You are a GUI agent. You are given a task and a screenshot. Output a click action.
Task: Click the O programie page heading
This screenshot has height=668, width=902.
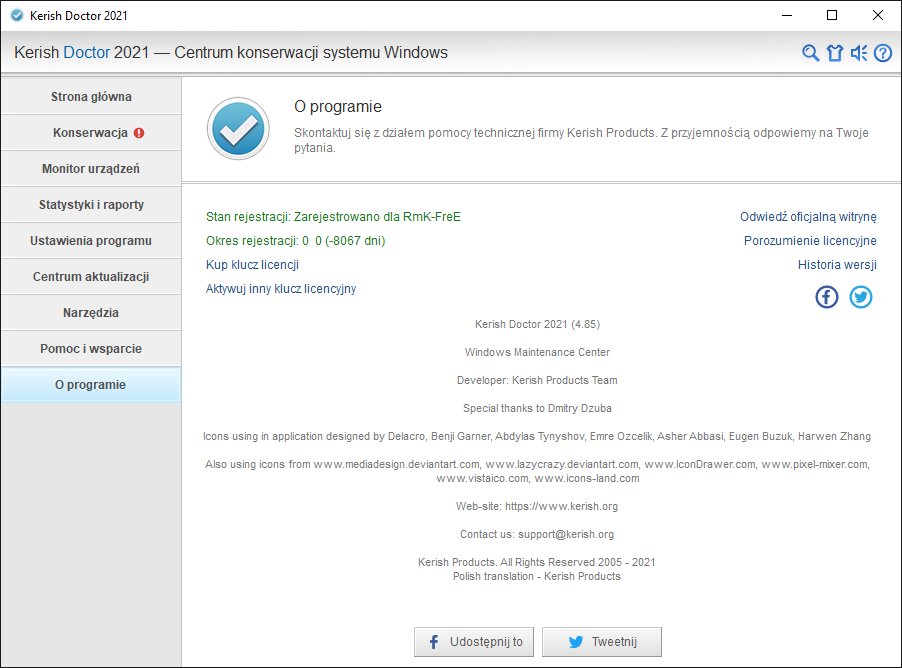[338, 106]
